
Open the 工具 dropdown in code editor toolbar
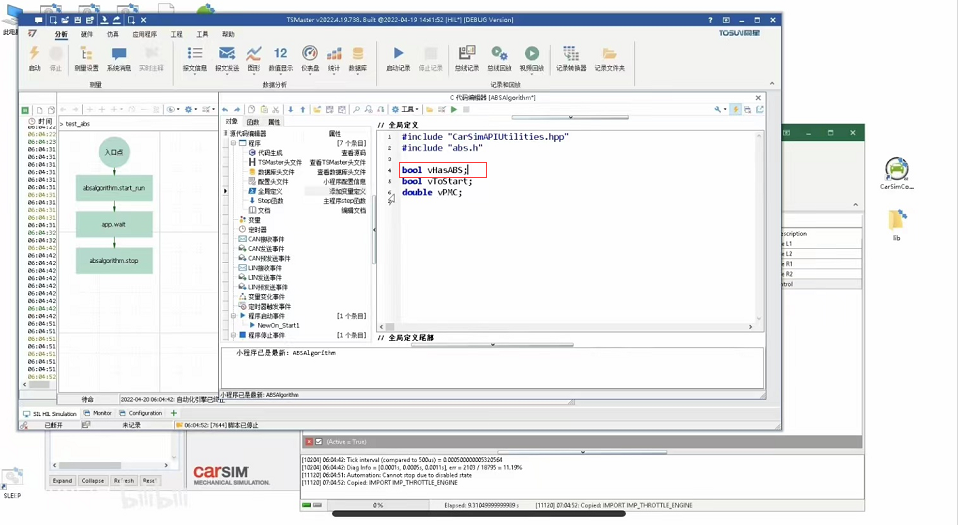[x=405, y=109]
